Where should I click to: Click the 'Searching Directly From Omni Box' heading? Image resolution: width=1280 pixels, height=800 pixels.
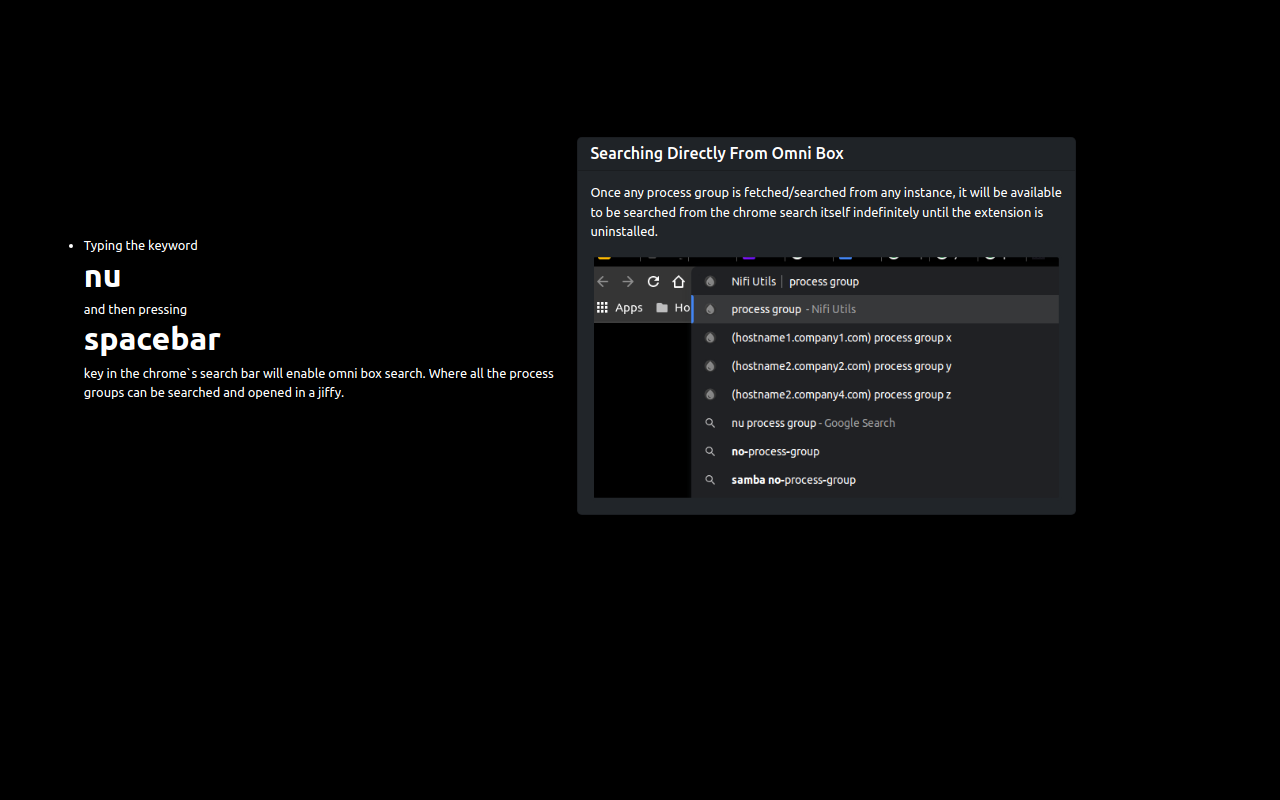pyautogui.click(x=717, y=153)
